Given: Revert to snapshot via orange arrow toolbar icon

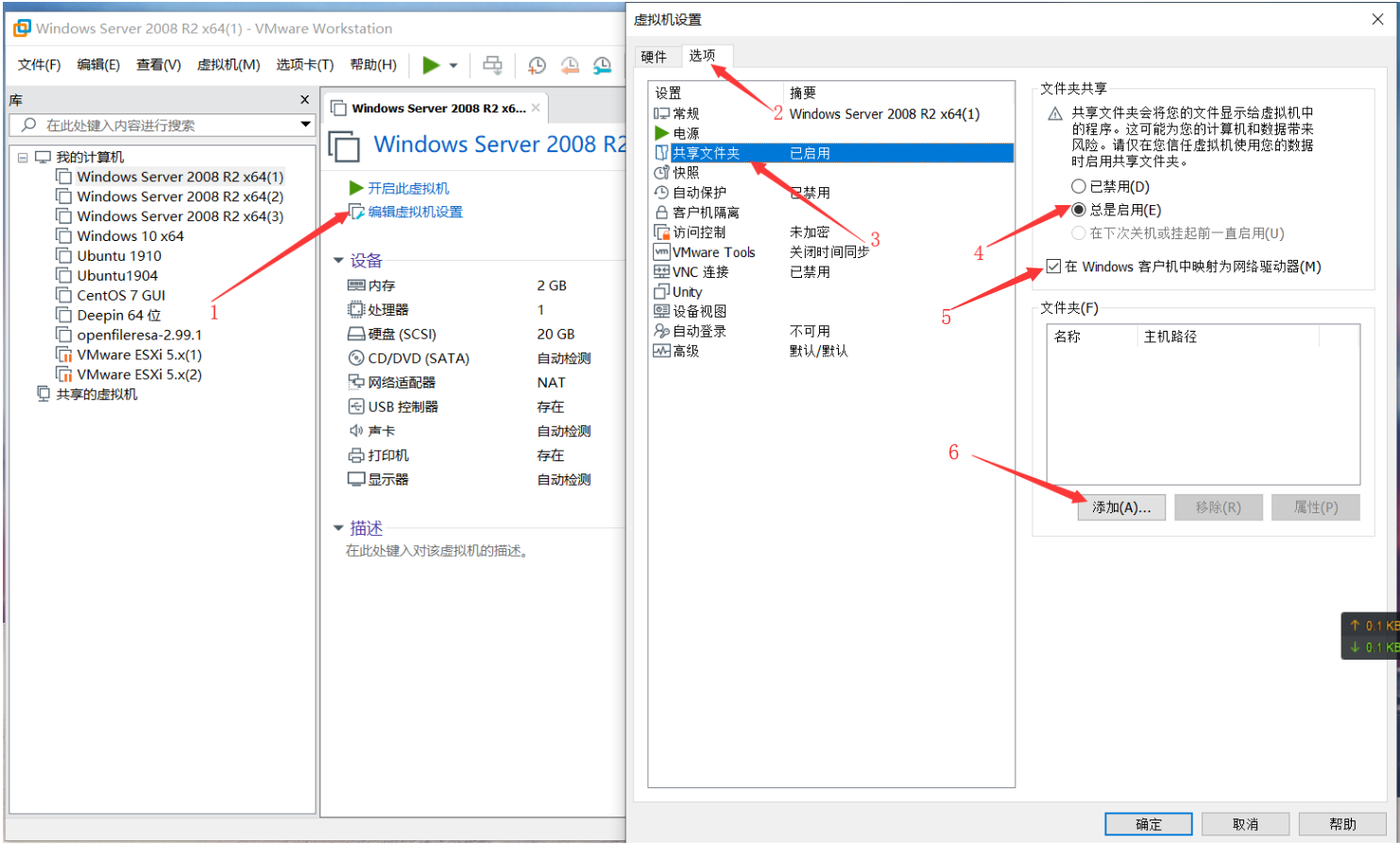Looking at the screenshot, I should 571,65.
